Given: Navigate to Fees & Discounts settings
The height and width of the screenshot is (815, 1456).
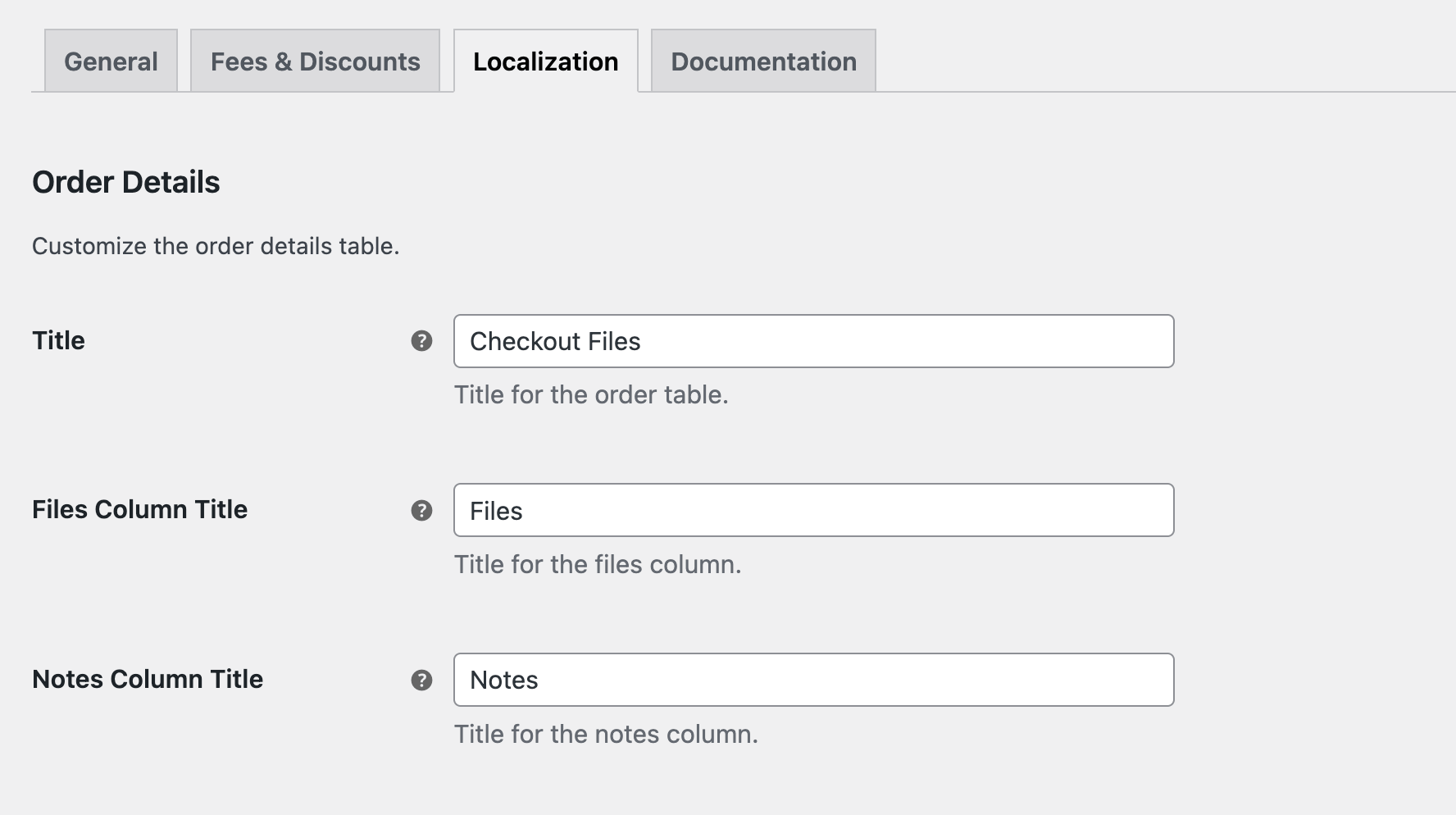Looking at the screenshot, I should (315, 61).
